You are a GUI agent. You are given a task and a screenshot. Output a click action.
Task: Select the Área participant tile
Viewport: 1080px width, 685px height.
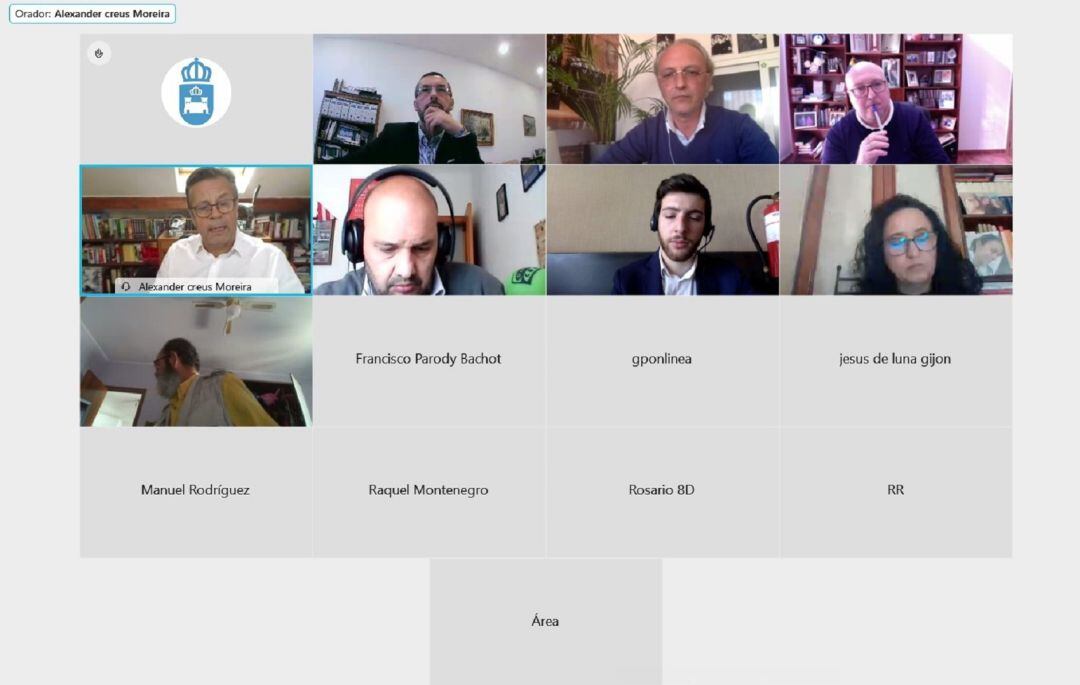tap(546, 622)
